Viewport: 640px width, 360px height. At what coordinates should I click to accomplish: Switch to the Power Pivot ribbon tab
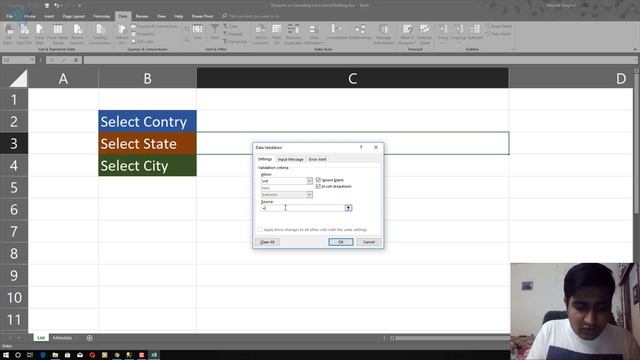202,16
